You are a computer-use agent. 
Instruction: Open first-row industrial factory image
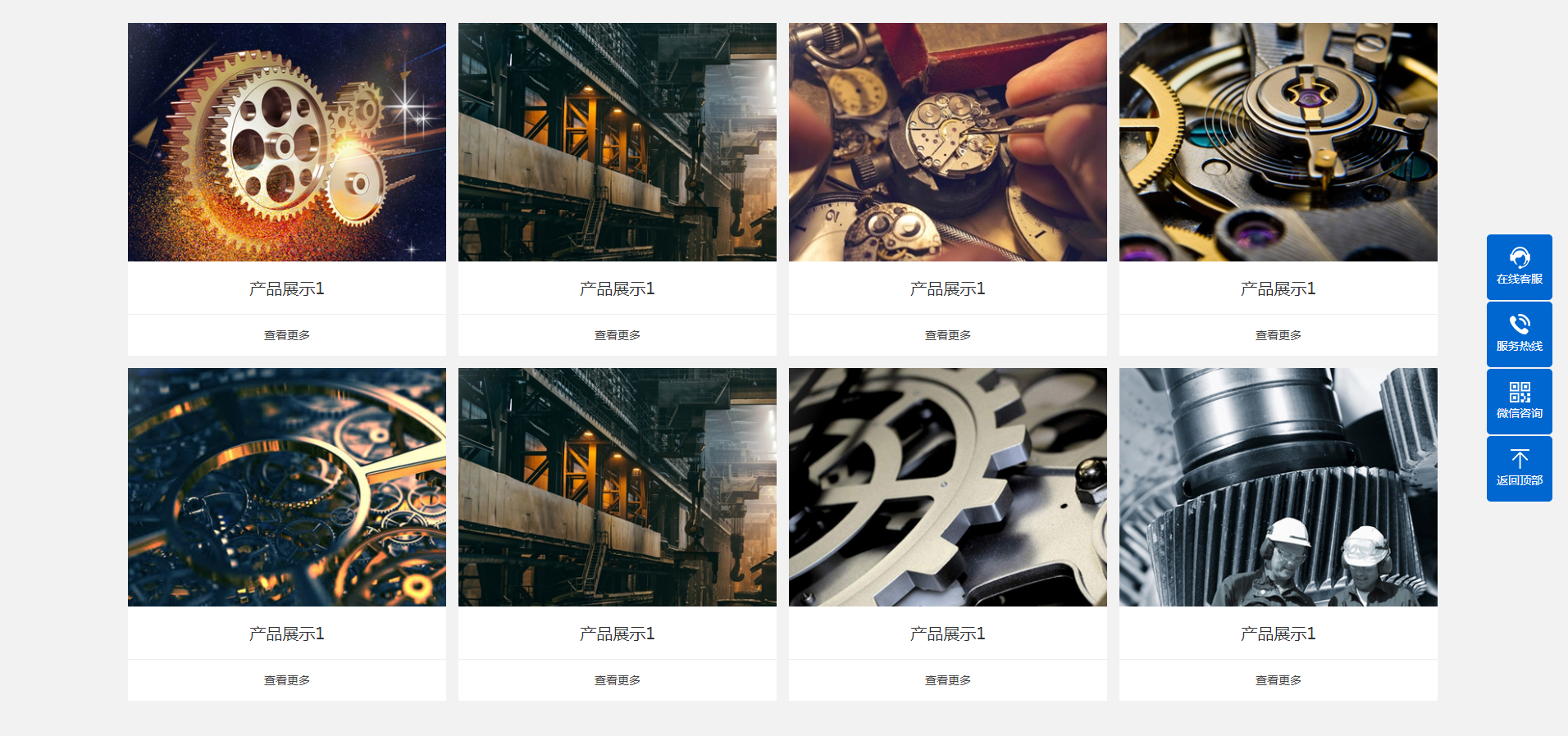[618, 143]
